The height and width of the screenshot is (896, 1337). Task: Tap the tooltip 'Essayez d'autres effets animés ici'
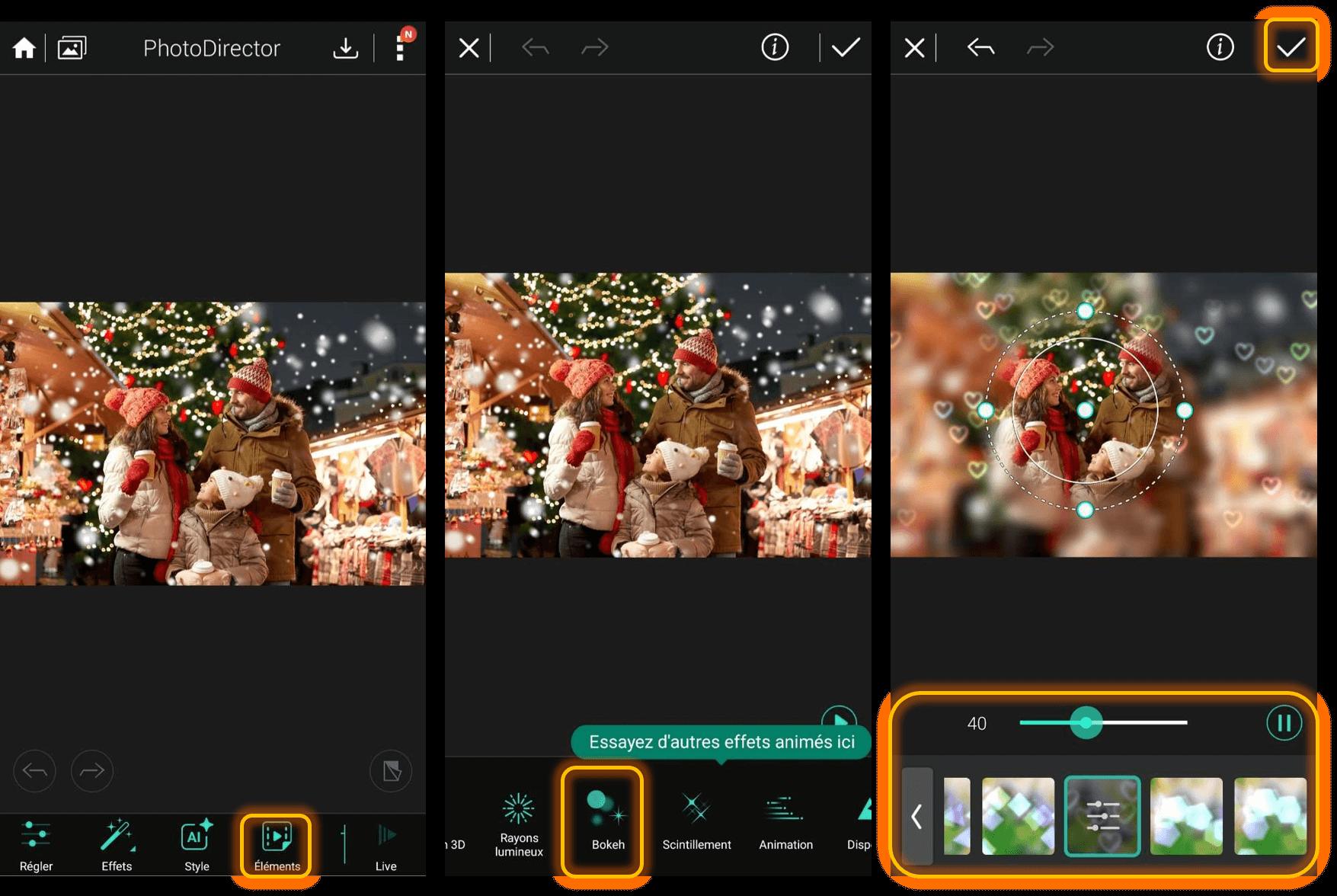pyautogui.click(x=721, y=742)
